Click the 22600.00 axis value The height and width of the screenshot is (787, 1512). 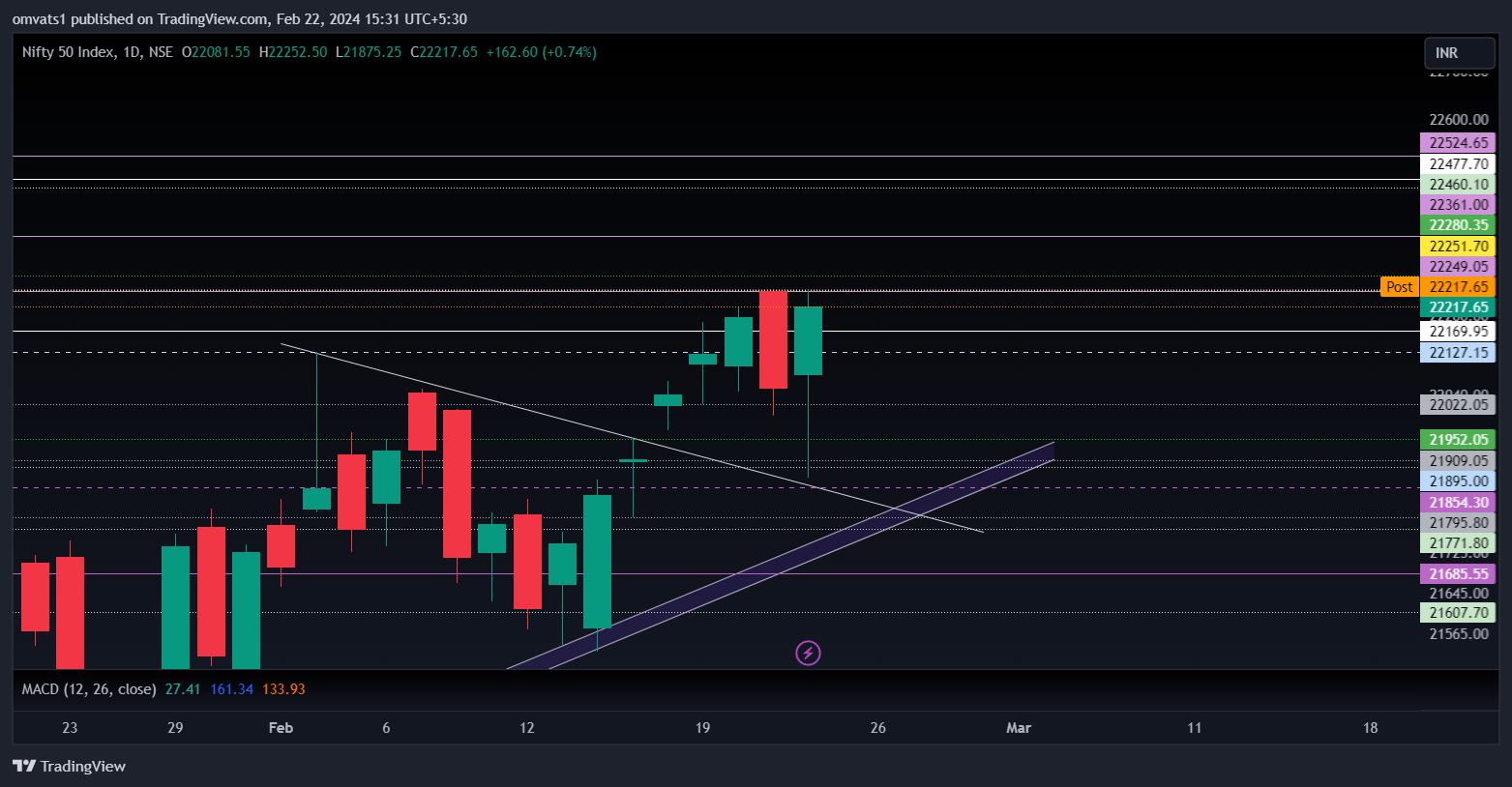pos(1459,120)
